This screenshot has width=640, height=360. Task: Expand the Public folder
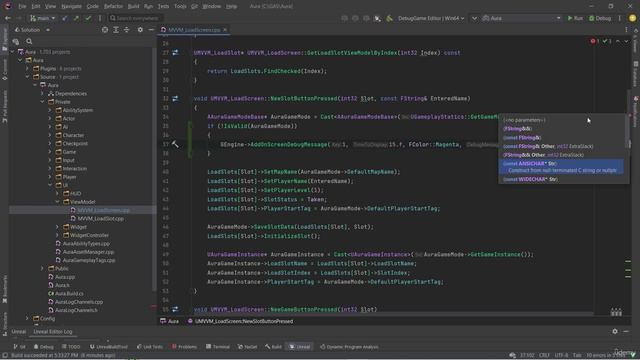point(42,269)
